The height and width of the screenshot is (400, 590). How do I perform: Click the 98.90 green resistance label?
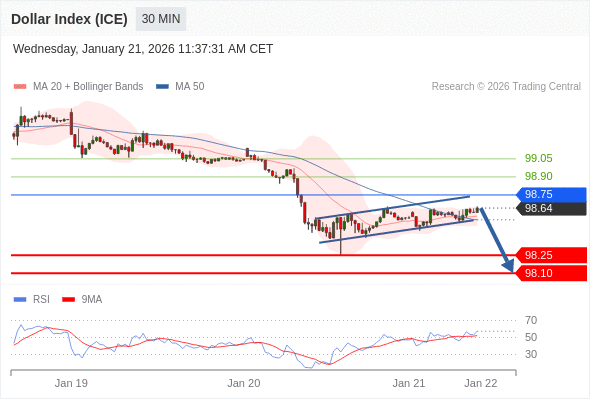[x=539, y=176]
